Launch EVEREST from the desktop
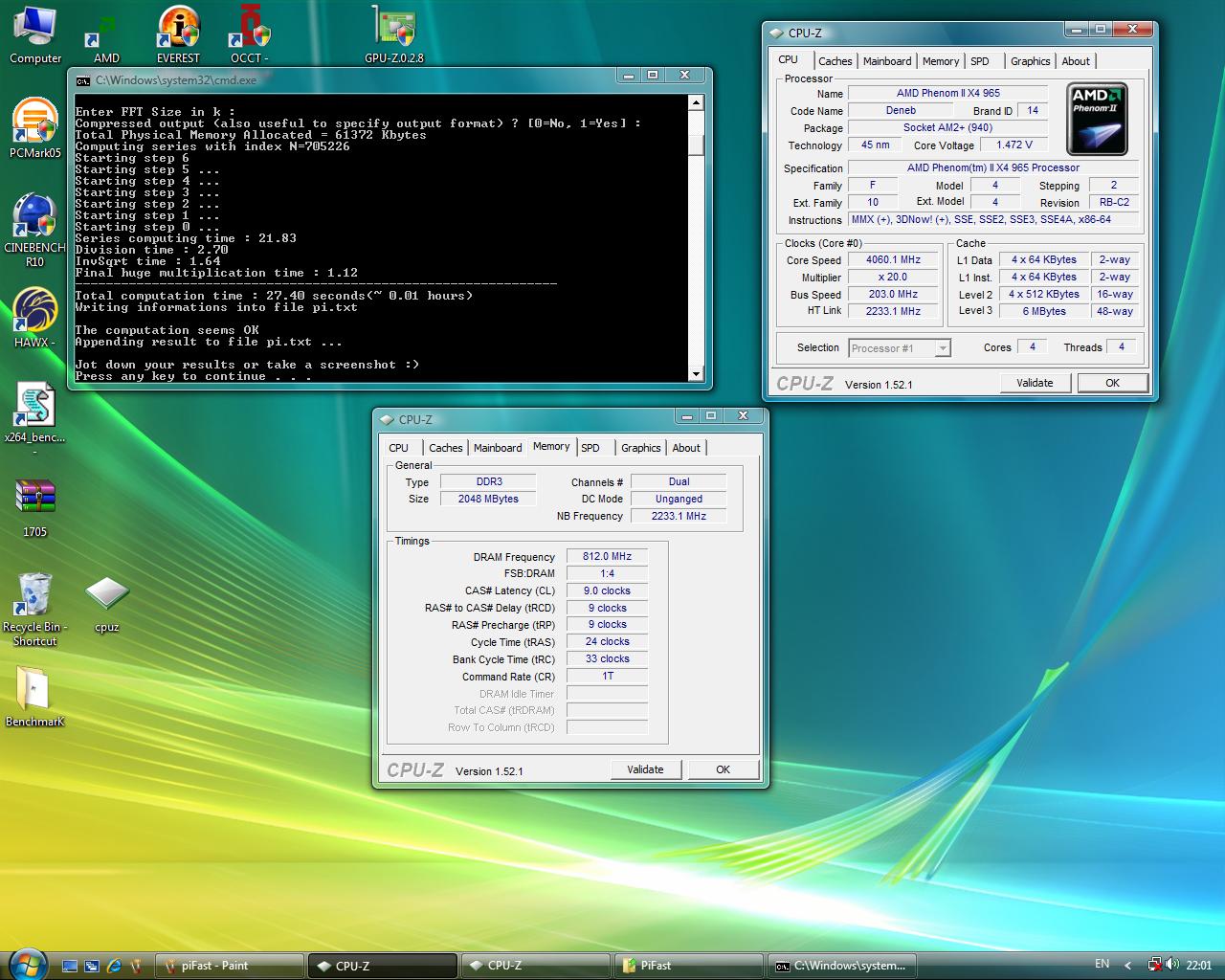Viewport: 1225px width, 980px height. click(x=178, y=34)
